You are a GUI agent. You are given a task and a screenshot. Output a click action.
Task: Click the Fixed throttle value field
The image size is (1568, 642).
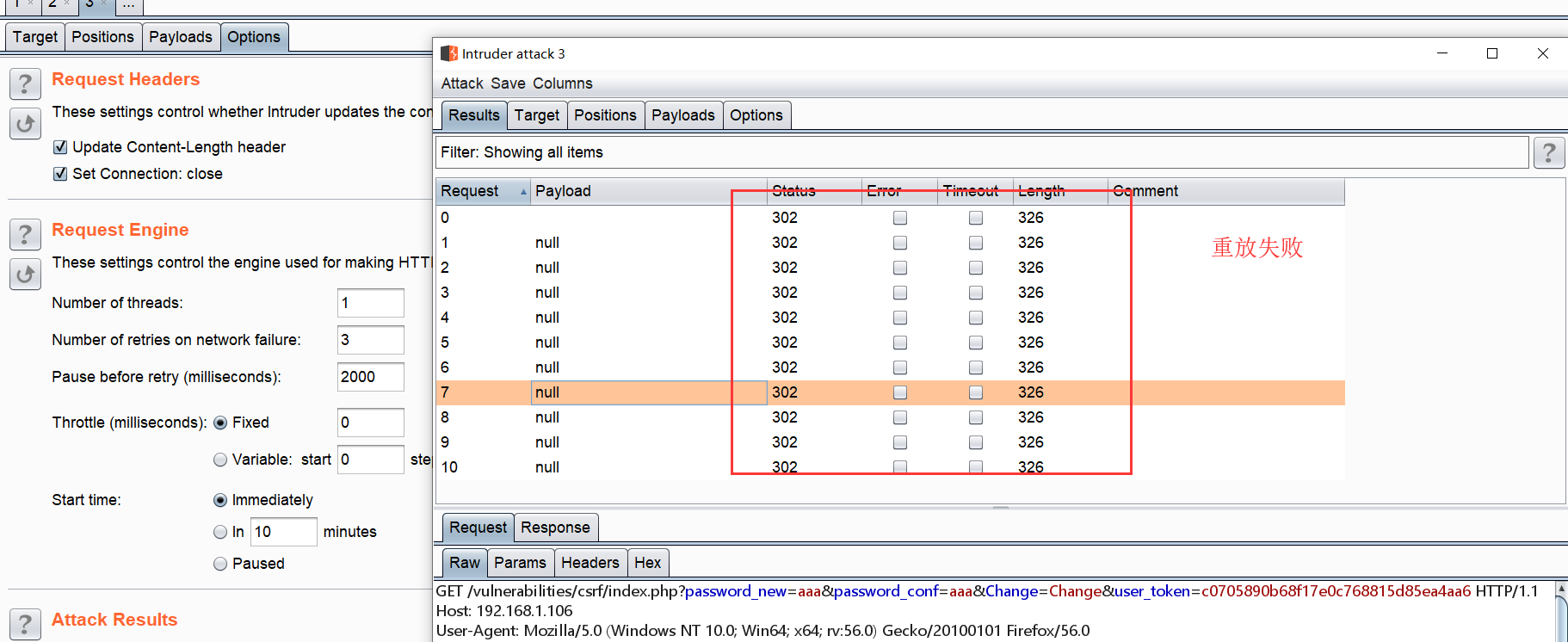[x=370, y=423]
